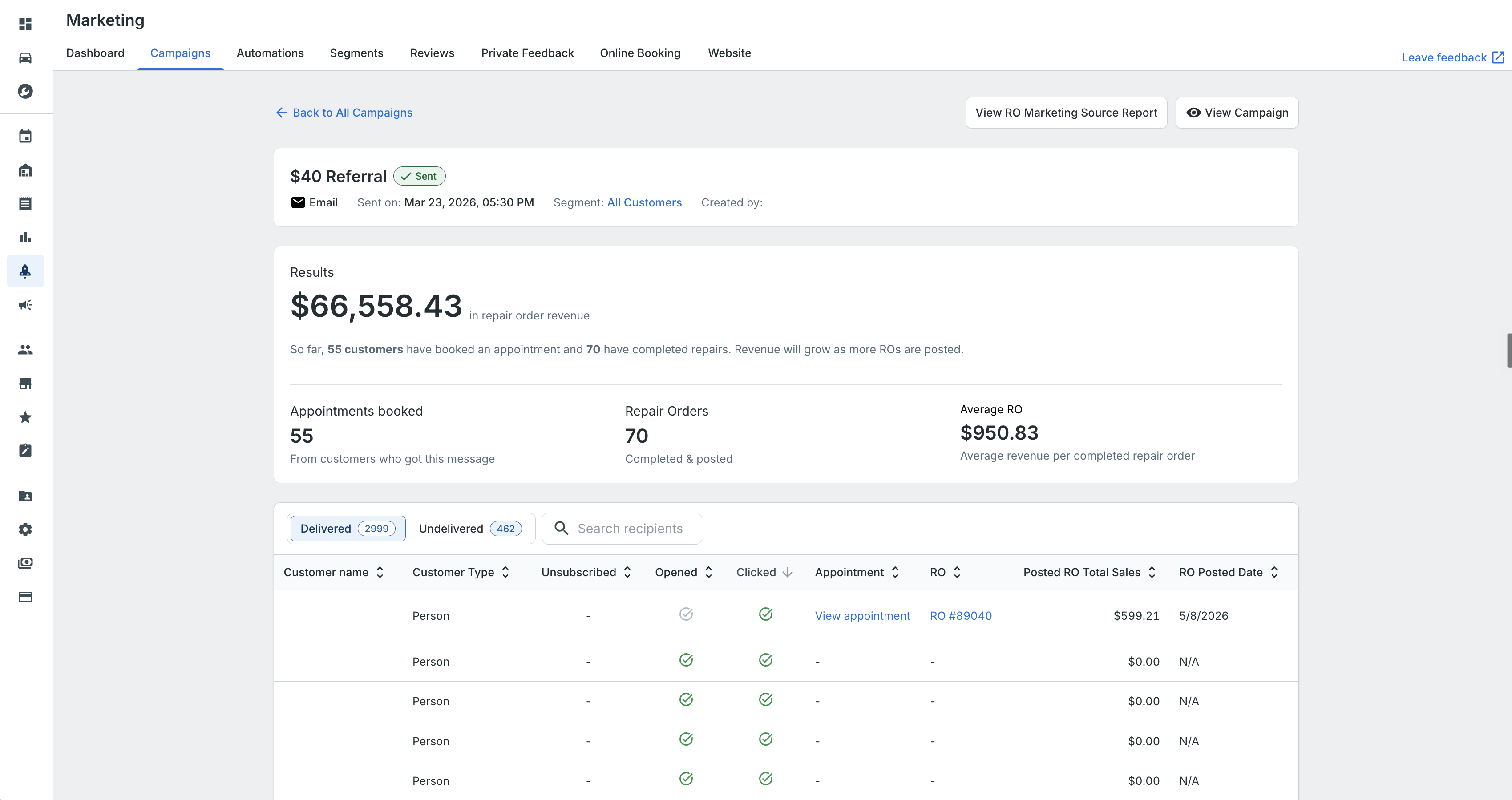Image resolution: width=1512 pixels, height=800 pixels.
Task: Open the bar chart reports icon
Action: pyautogui.click(x=25, y=237)
